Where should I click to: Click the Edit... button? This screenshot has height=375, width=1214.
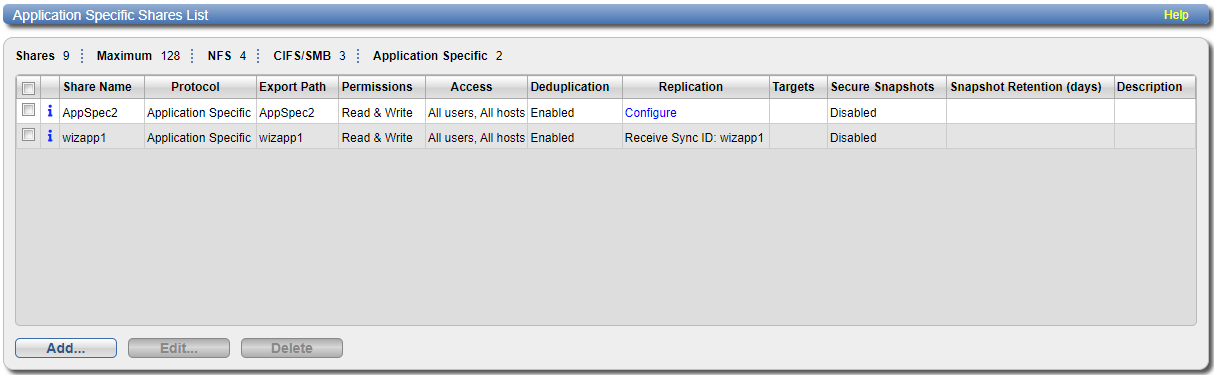(179, 348)
